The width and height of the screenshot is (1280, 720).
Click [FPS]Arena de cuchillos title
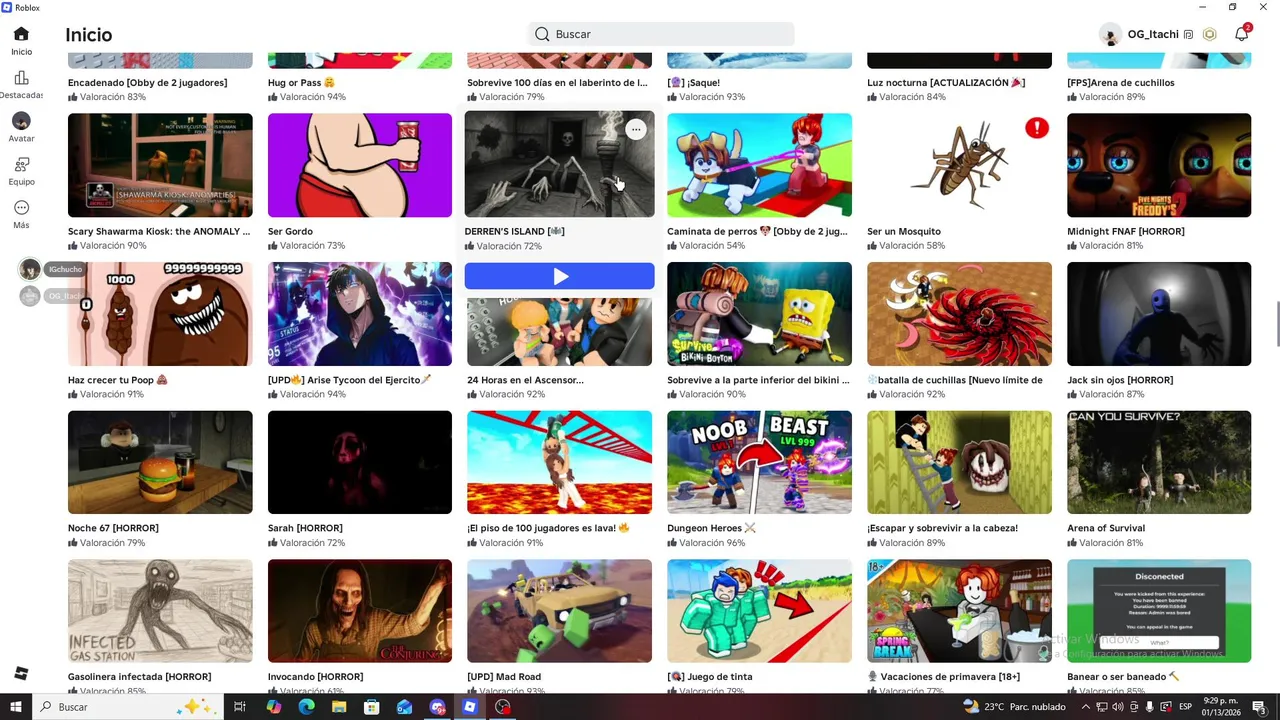point(1121,83)
